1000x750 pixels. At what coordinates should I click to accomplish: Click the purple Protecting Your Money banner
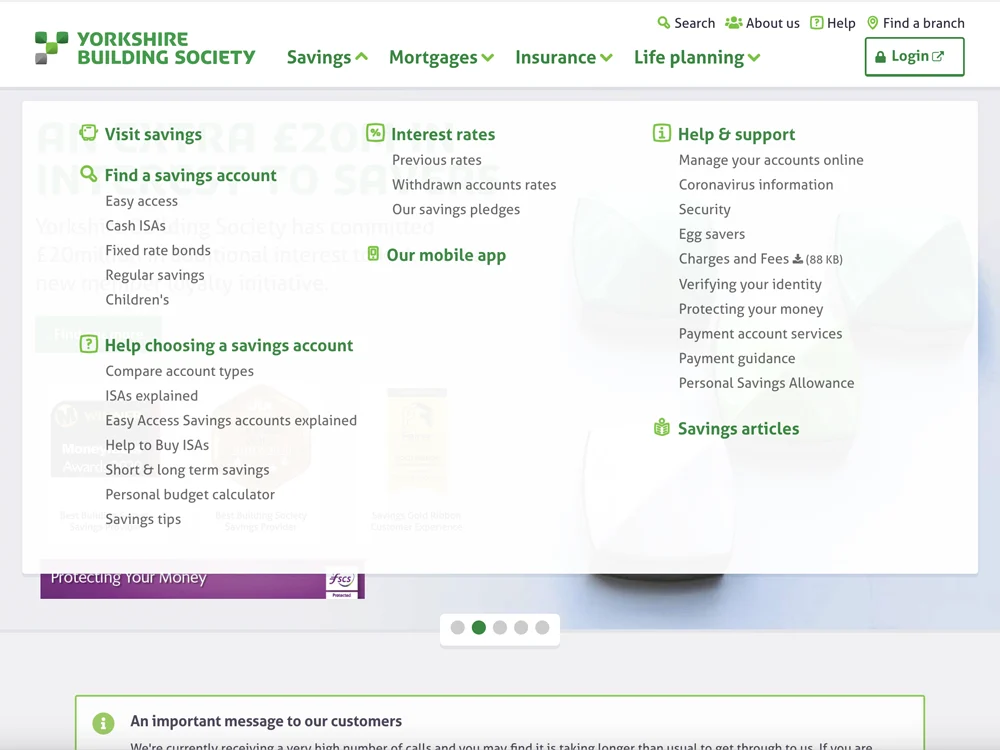click(202, 579)
